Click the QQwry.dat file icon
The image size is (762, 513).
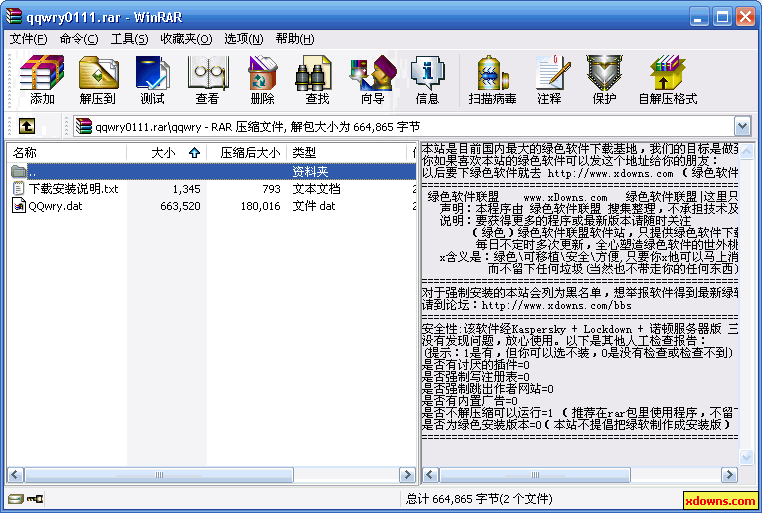[x=18, y=206]
